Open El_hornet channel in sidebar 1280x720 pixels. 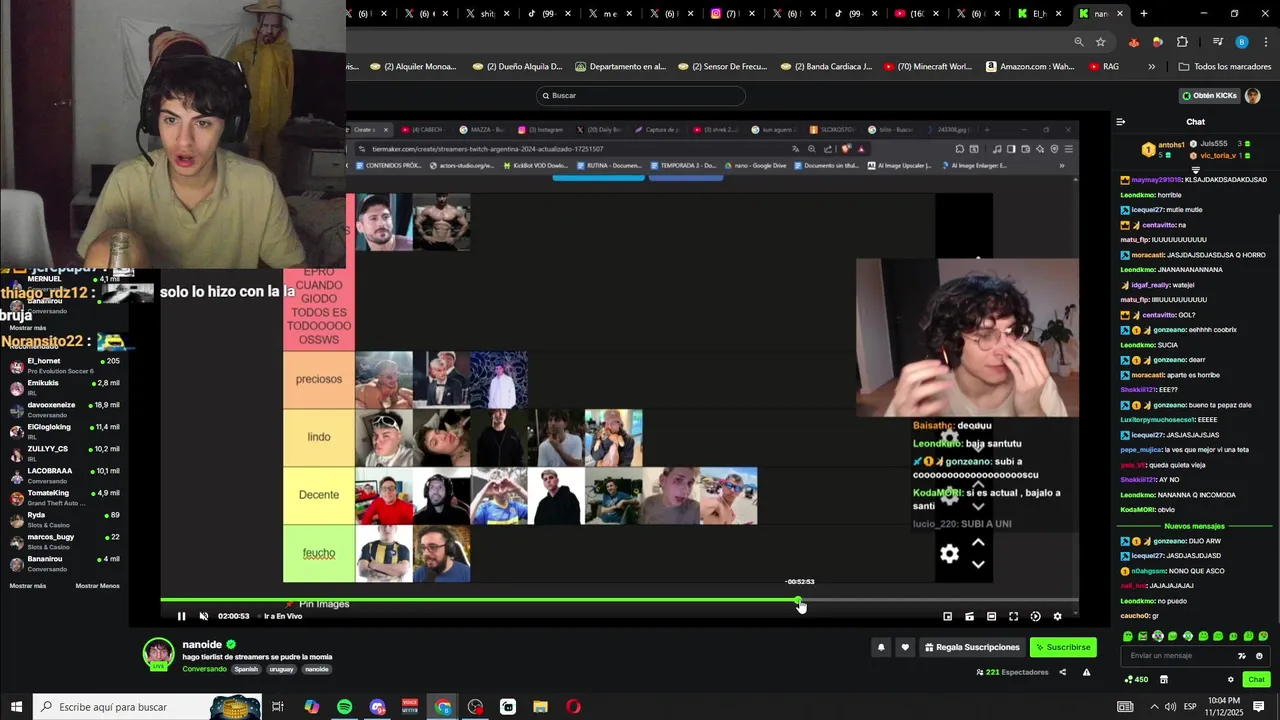65,365
